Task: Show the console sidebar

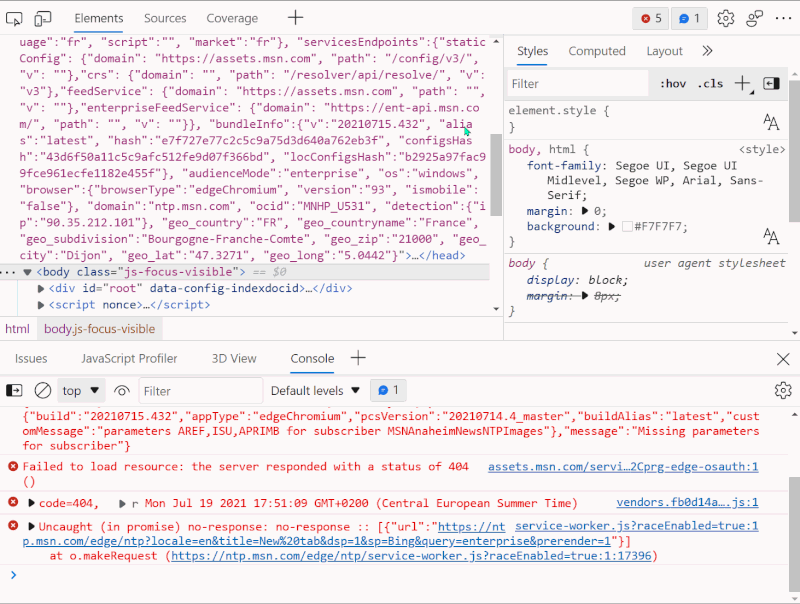Action: click(15, 390)
